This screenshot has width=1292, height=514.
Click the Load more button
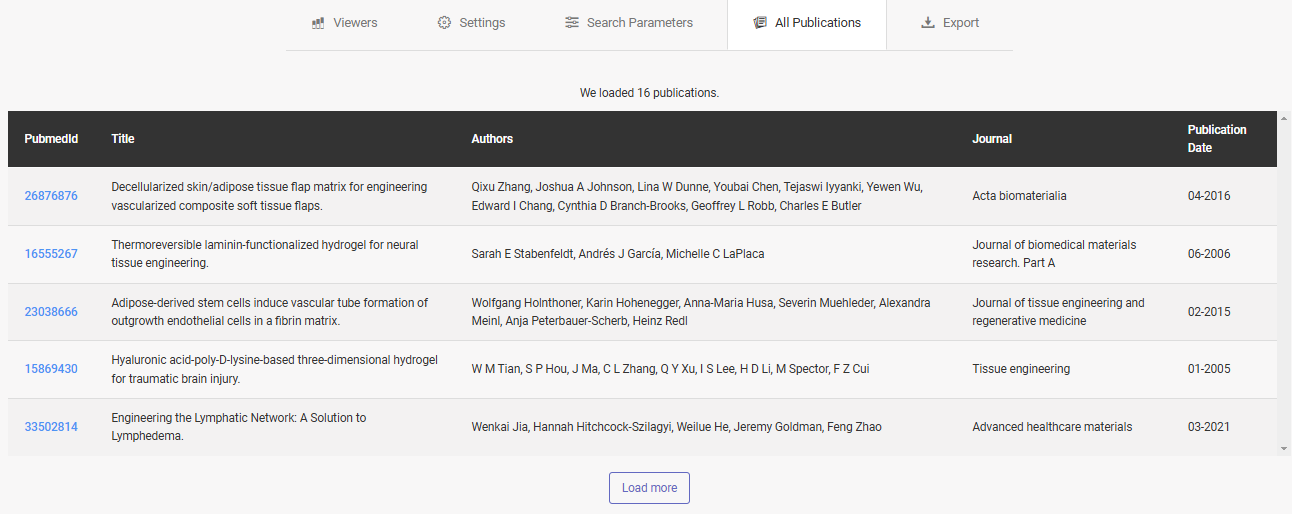pos(649,488)
